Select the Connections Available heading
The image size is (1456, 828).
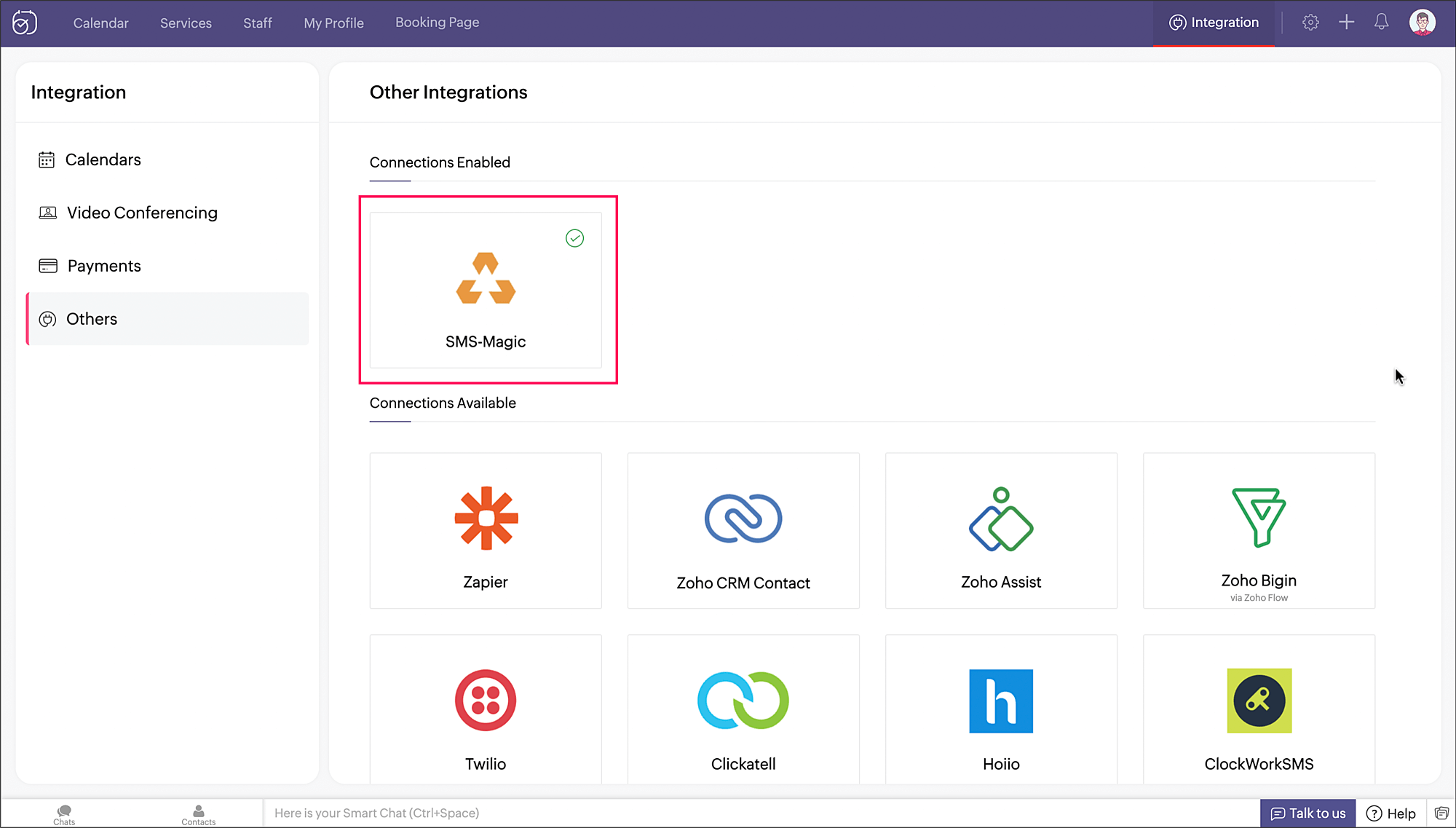pos(443,403)
